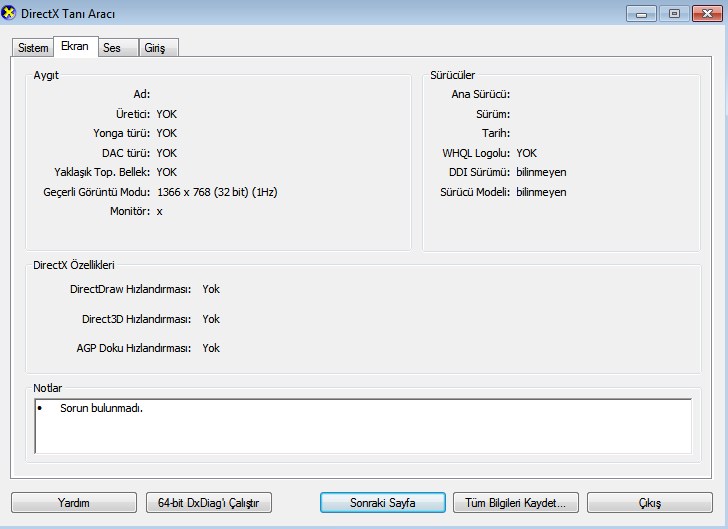Switch to the Sistem tab

pos(32,48)
